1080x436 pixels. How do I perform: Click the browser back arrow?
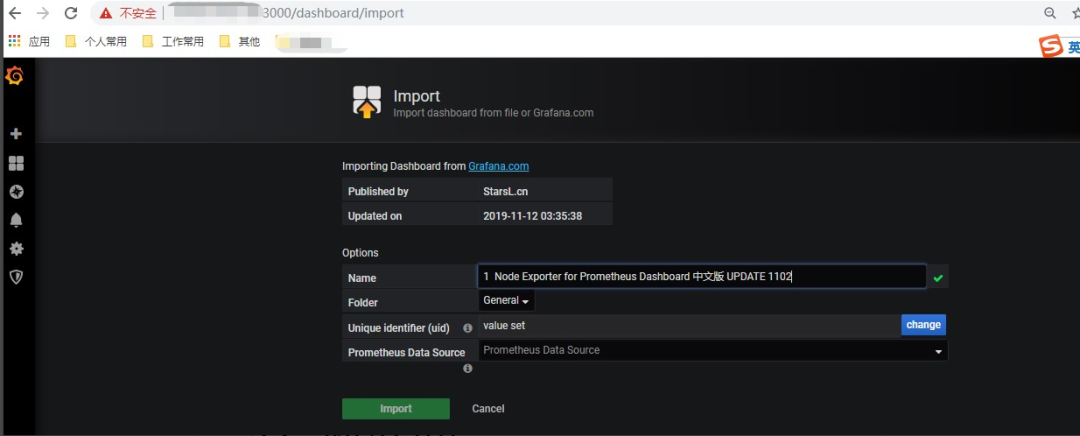[14, 13]
